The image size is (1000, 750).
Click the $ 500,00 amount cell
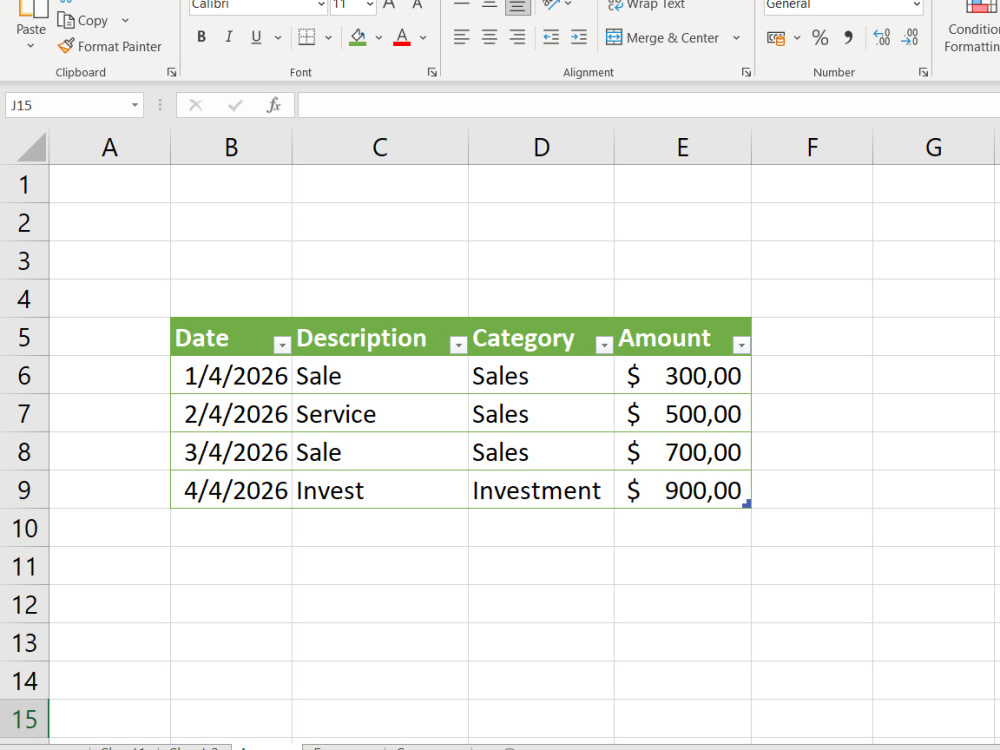coord(682,414)
